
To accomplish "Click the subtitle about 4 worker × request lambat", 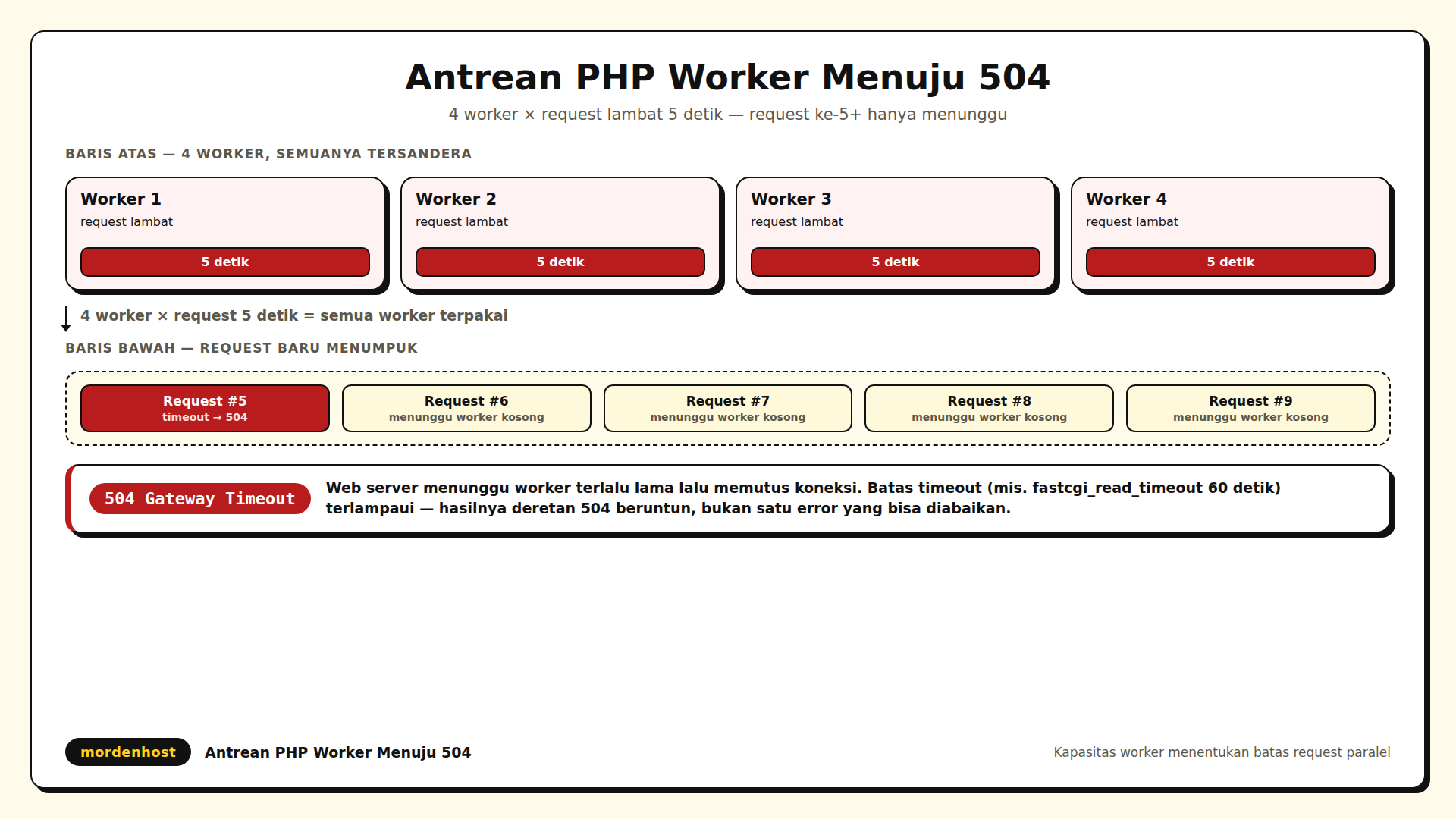I will [x=728, y=115].
